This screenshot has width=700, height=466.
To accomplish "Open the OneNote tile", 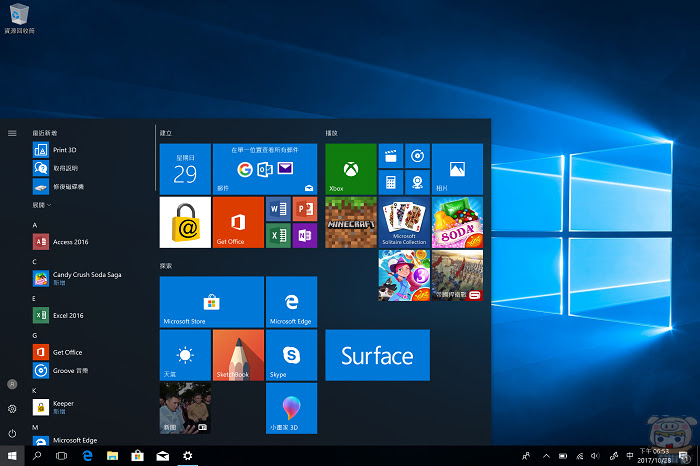I will click(305, 236).
